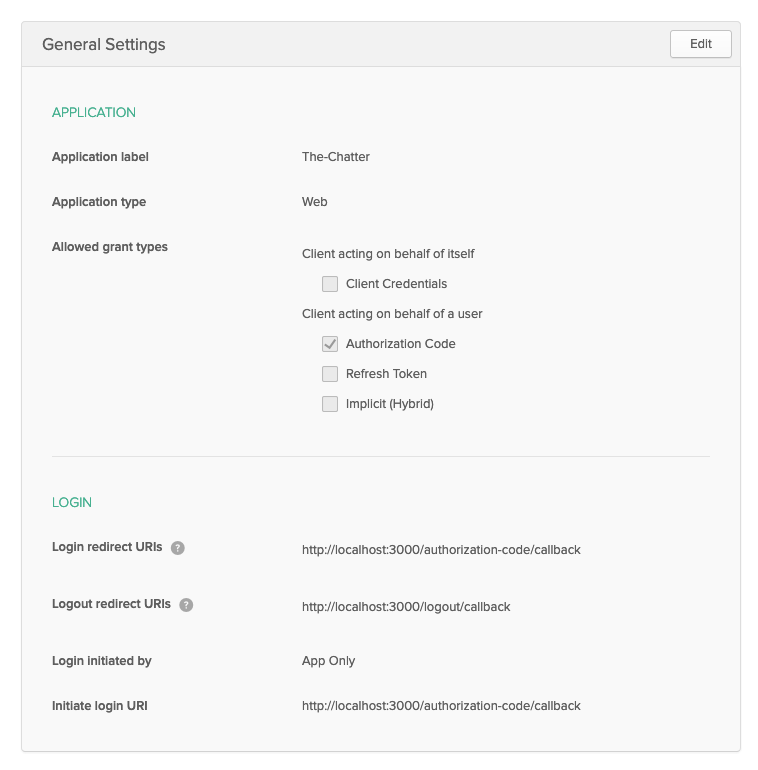Click the LOGIN section heading
Screen dimensions: 758x770
click(72, 503)
